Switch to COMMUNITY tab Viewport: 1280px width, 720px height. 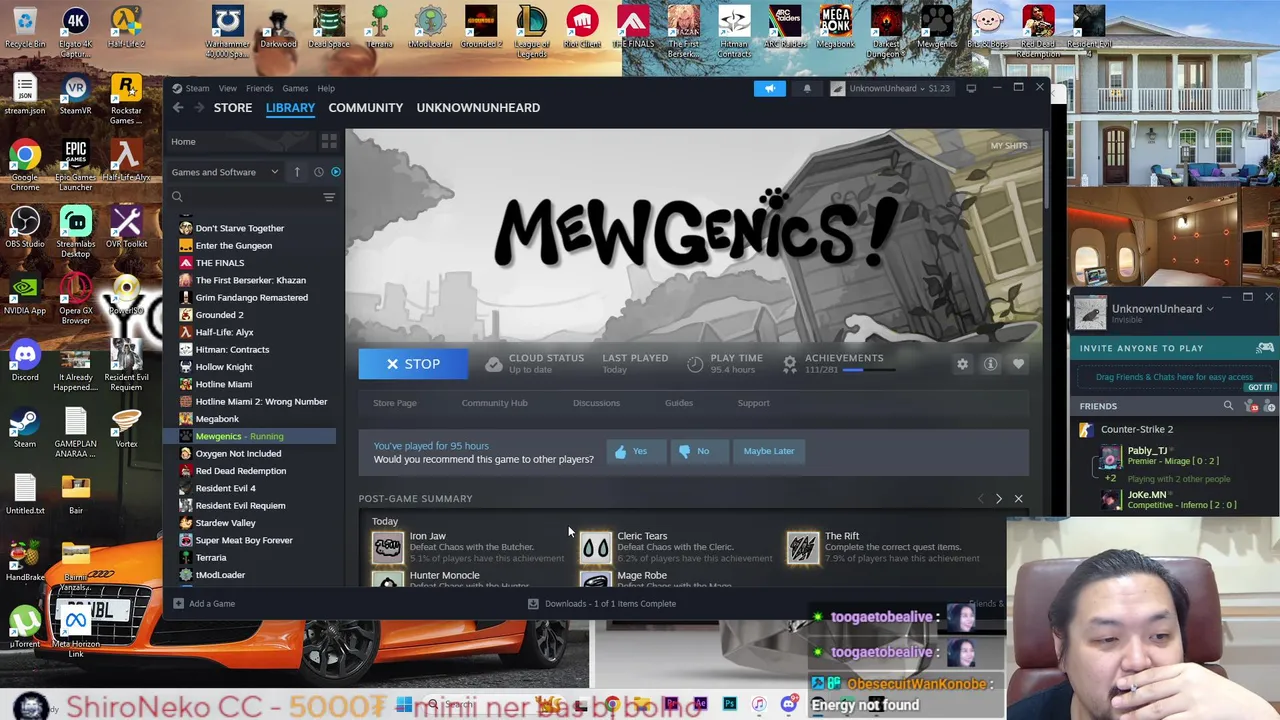click(366, 107)
